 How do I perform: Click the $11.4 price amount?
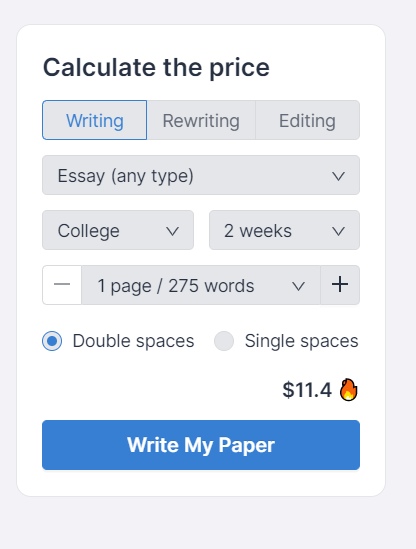point(307,390)
